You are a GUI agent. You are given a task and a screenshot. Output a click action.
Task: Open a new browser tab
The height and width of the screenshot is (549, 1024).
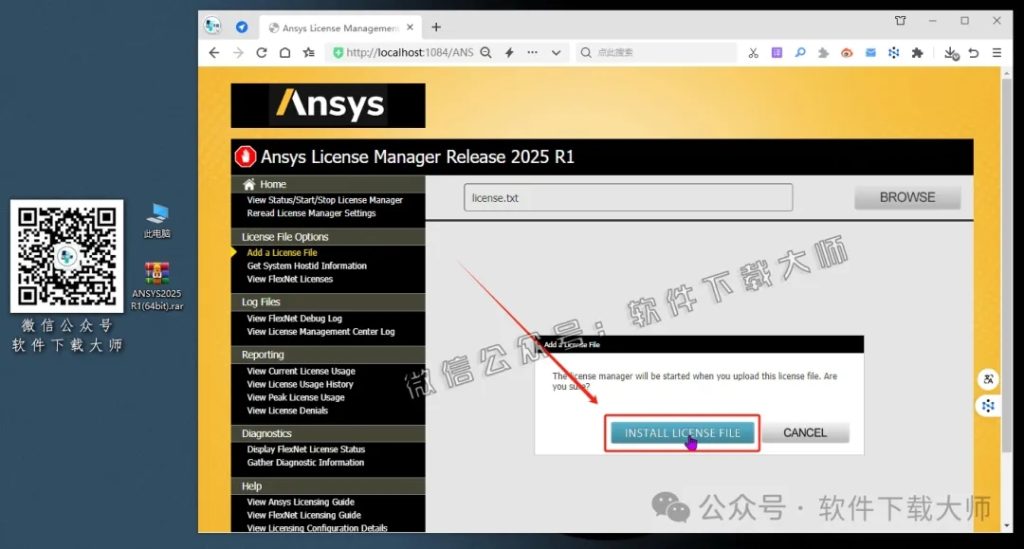click(x=436, y=27)
